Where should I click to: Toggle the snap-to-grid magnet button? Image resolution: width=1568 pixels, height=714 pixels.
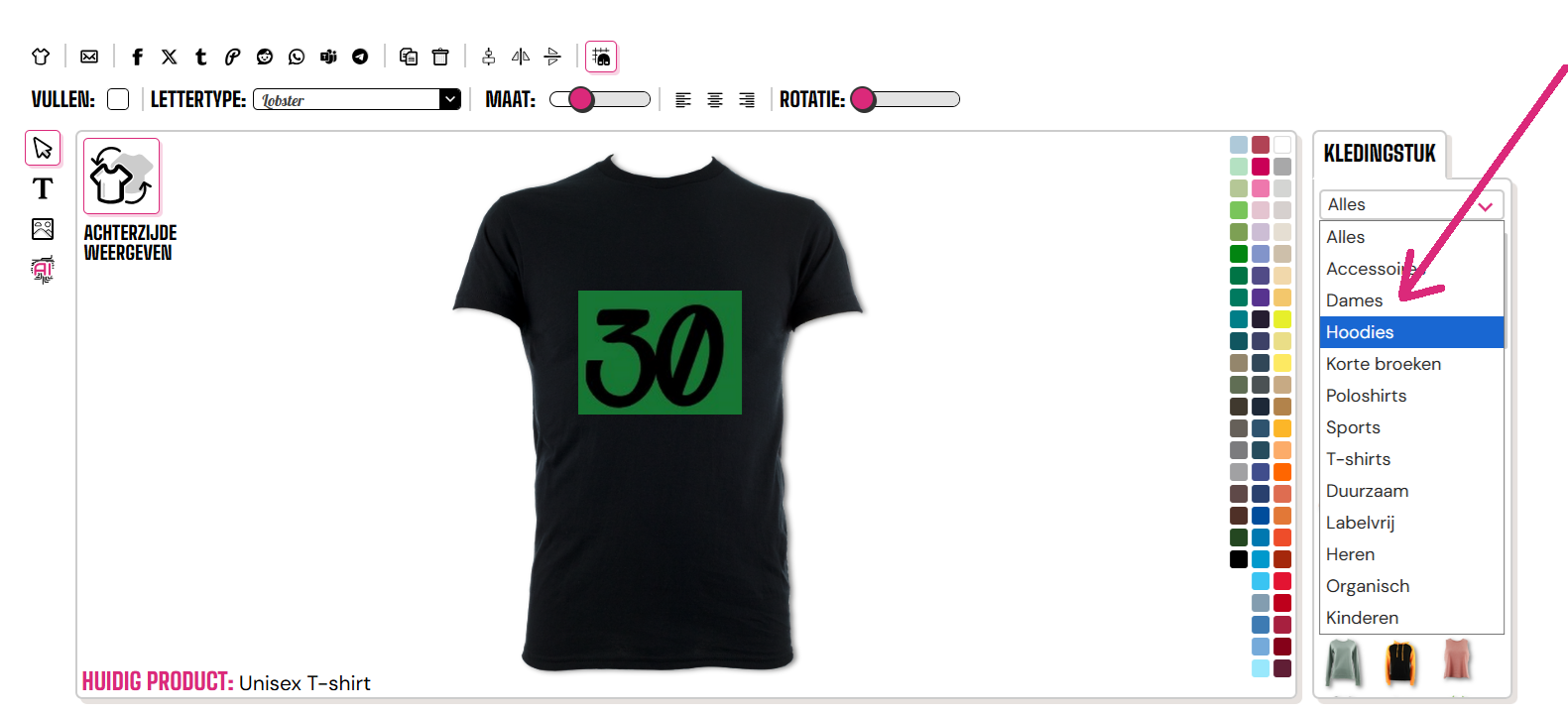pos(601,57)
